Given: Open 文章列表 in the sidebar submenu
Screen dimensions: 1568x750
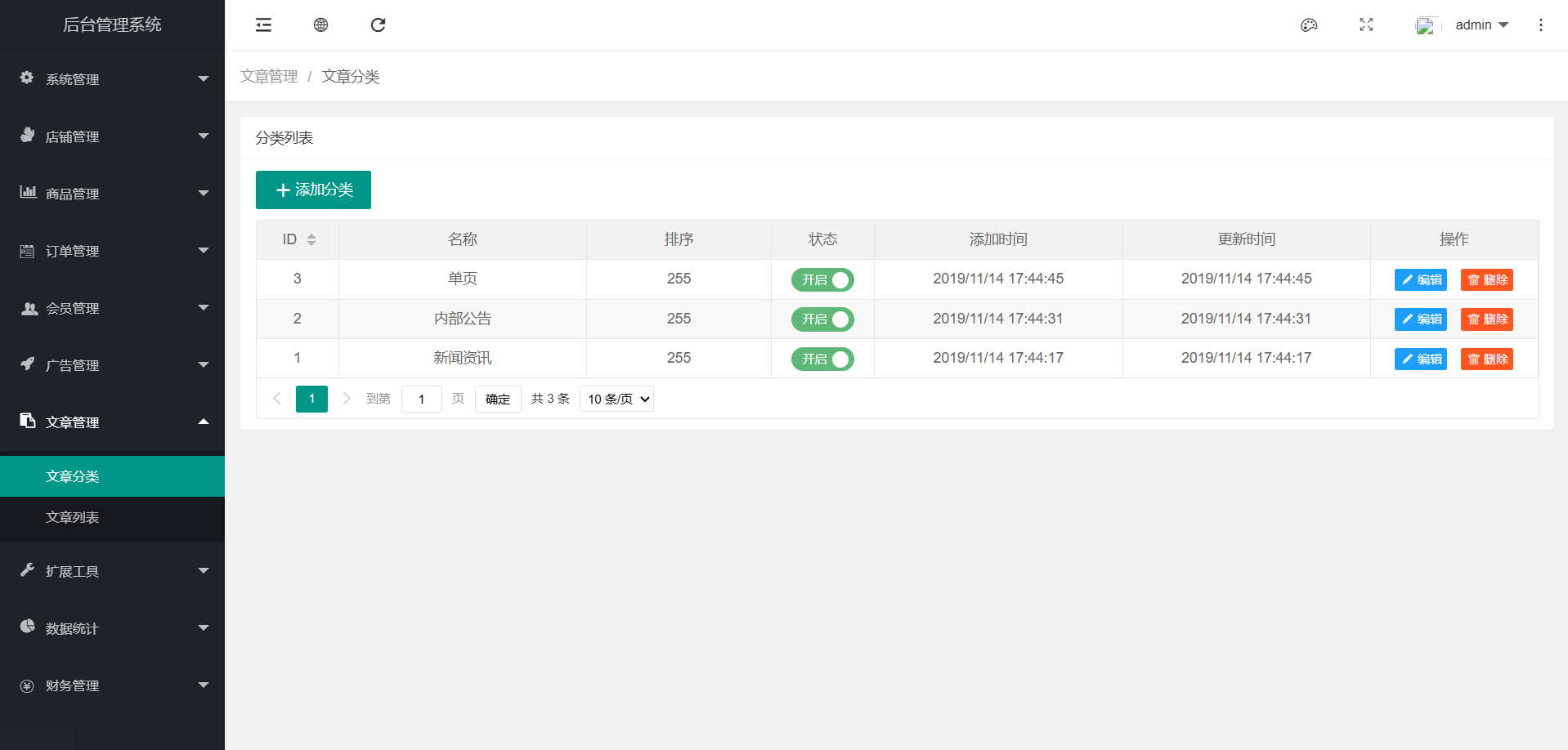Looking at the screenshot, I should pyautogui.click(x=73, y=517).
